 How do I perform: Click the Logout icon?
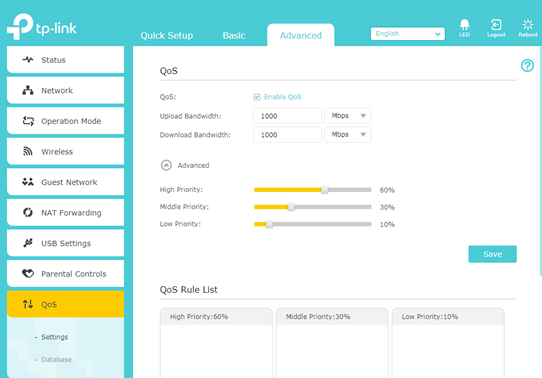(x=496, y=25)
